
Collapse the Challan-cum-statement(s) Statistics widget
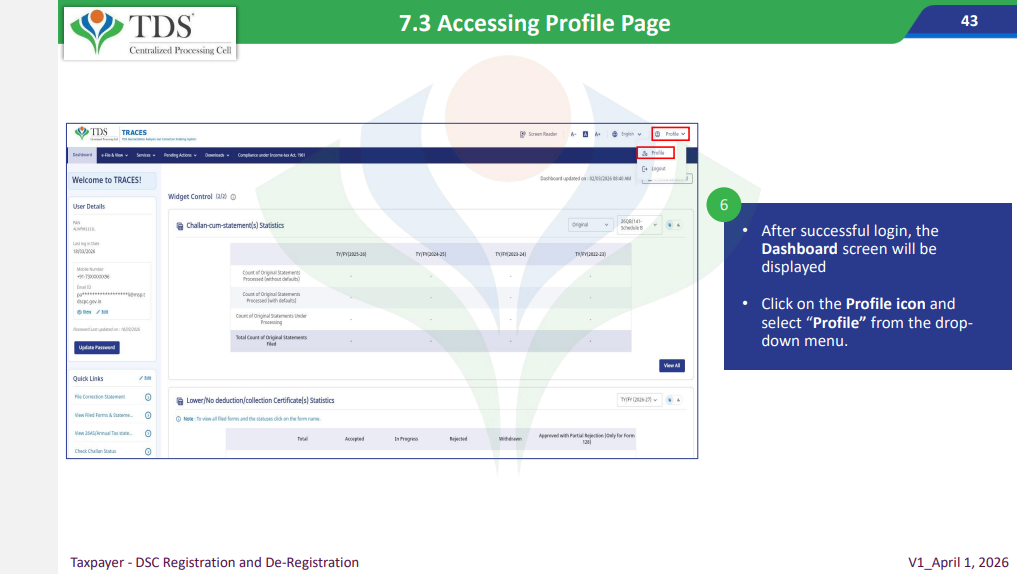[678, 225]
